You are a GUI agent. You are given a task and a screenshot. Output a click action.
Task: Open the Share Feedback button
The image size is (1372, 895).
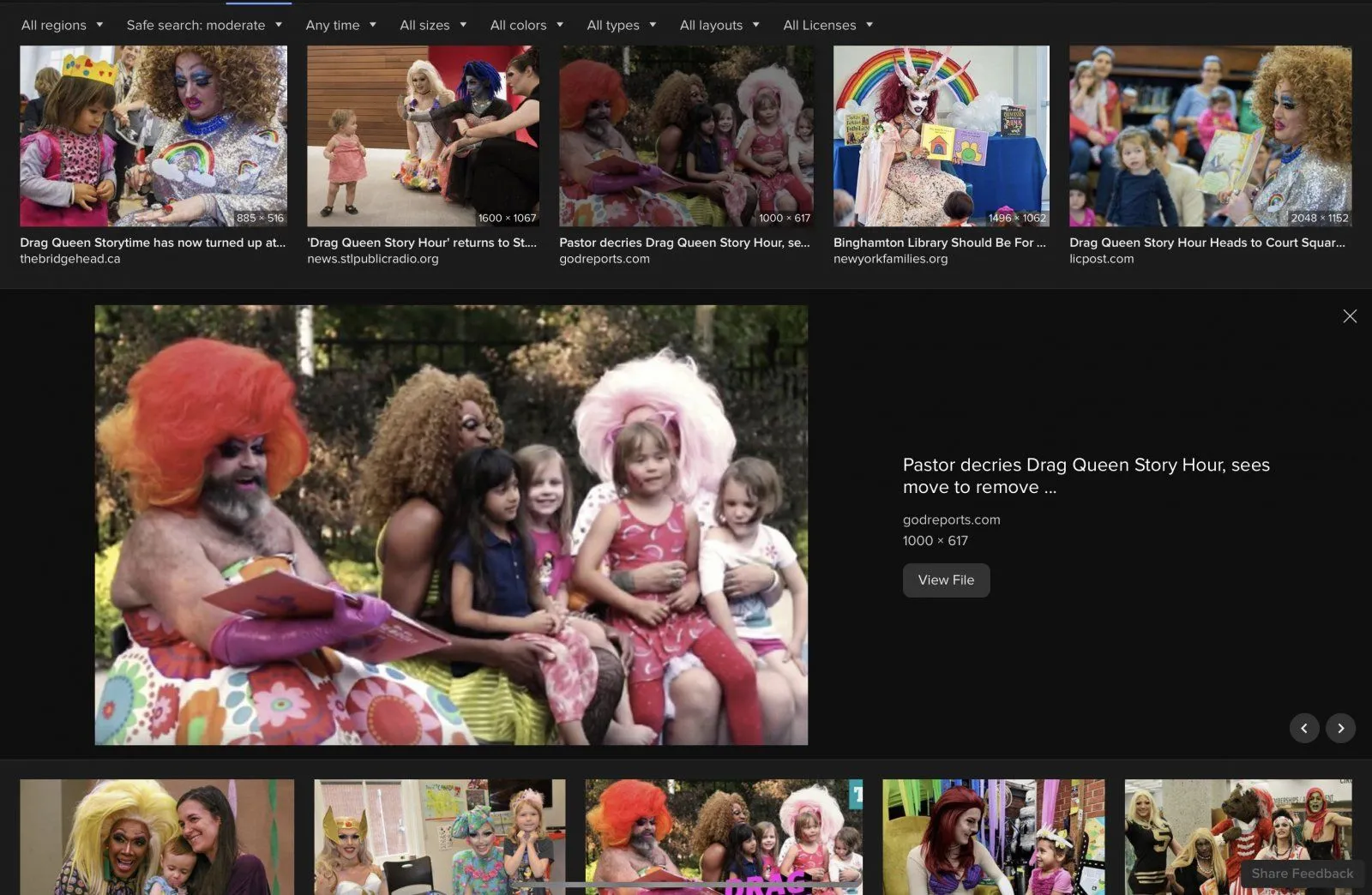[1302, 873]
